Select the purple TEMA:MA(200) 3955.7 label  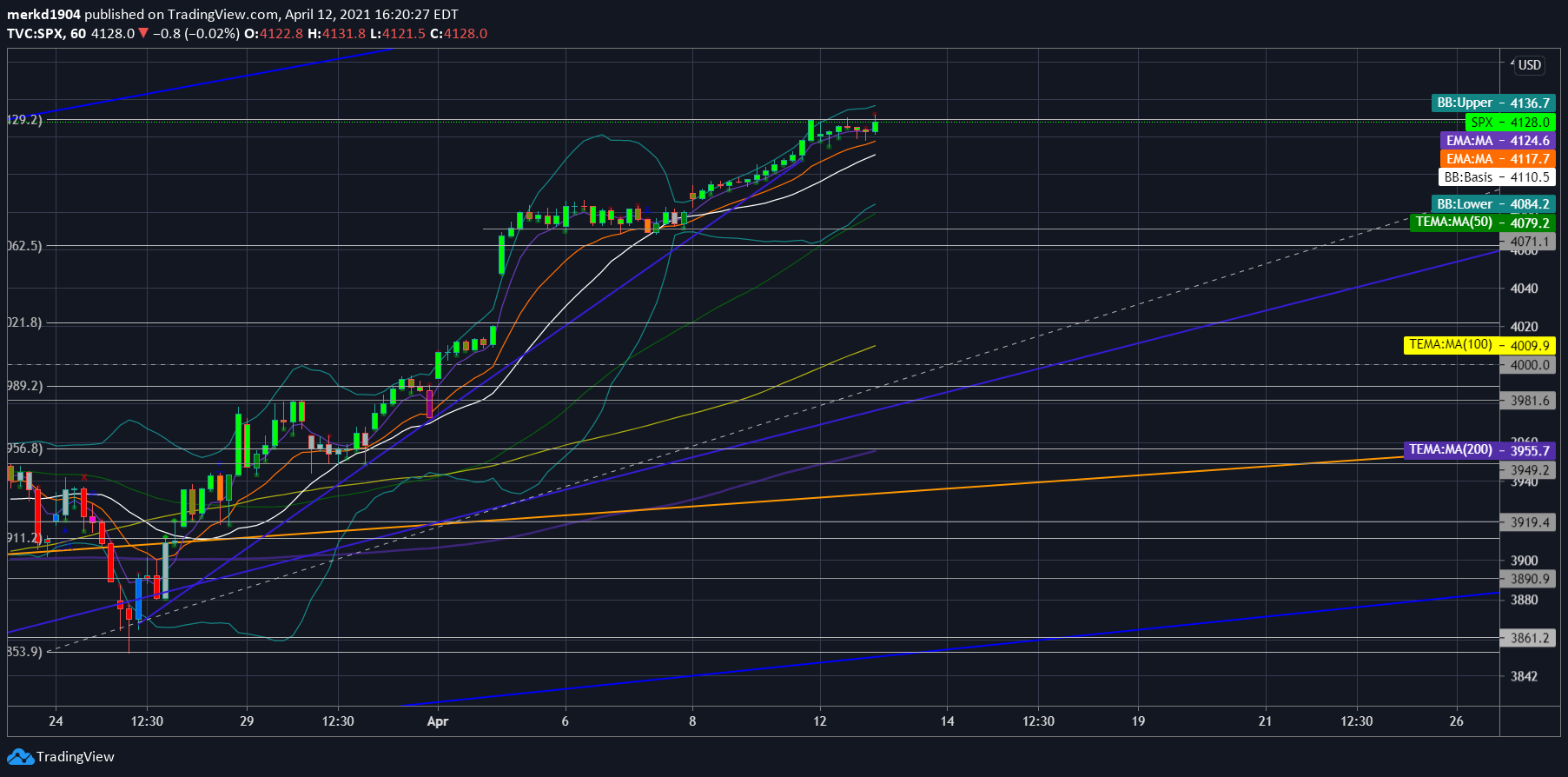1479,450
